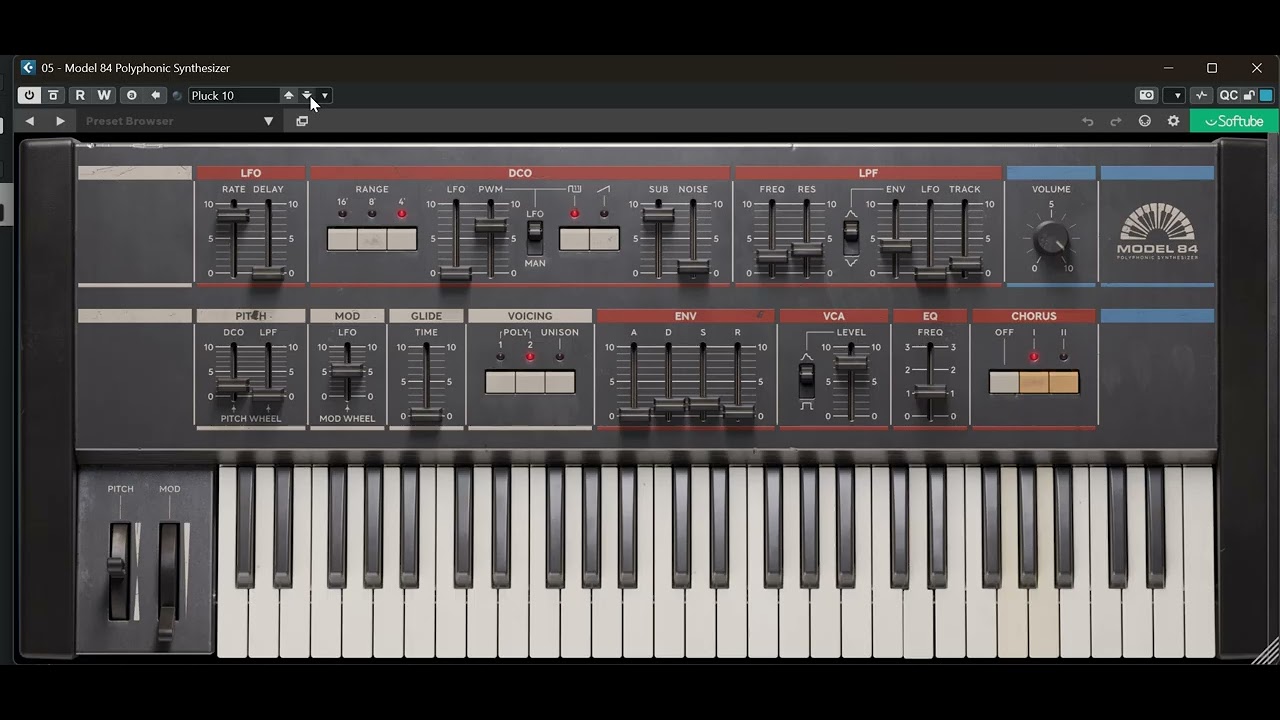This screenshot has width=1280, height=720.
Task: Click the ENV Release (R) slider
Action: click(738, 411)
